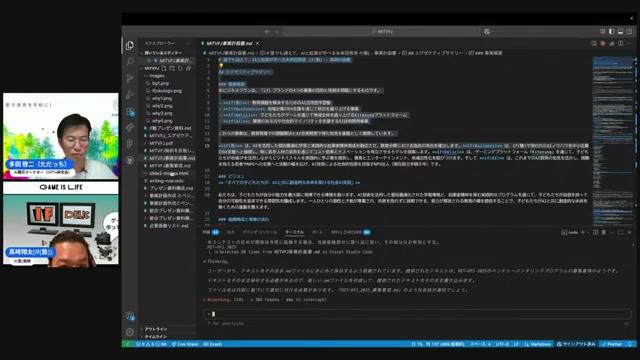Click the remote indicator in the status bar
The image size is (640, 360).
[x=127, y=344]
